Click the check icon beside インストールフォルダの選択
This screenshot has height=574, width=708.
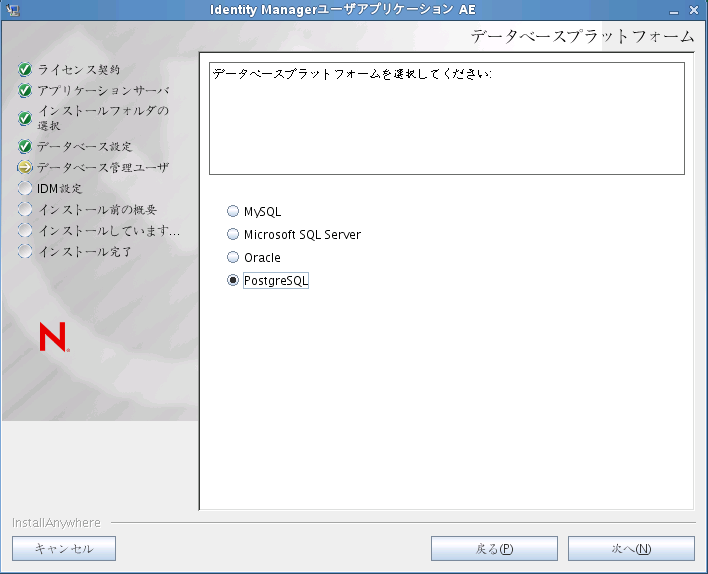click(x=25, y=118)
